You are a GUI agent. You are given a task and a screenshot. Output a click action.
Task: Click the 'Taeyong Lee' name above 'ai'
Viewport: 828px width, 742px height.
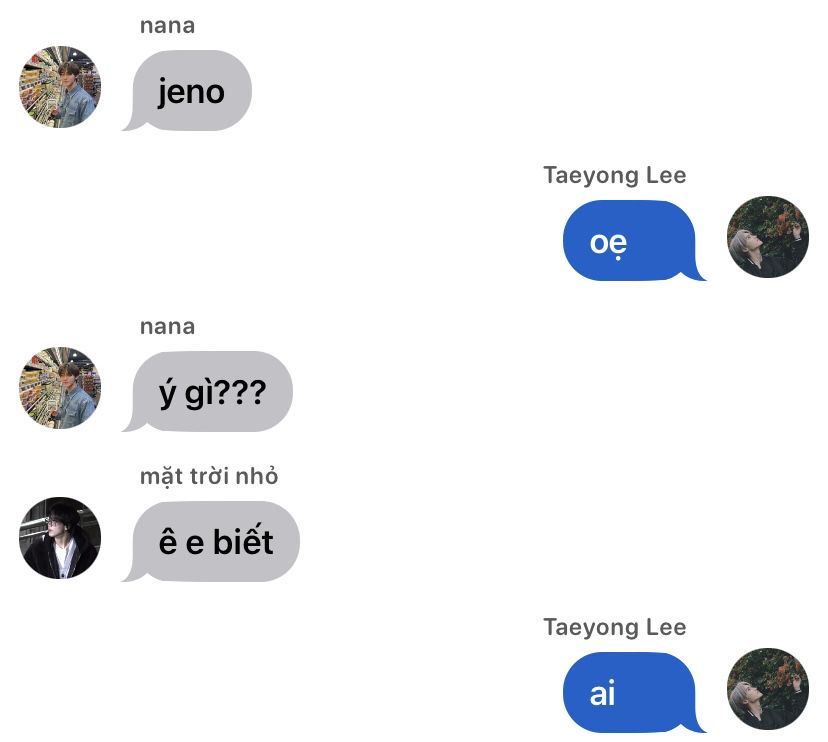pyautogui.click(x=615, y=627)
